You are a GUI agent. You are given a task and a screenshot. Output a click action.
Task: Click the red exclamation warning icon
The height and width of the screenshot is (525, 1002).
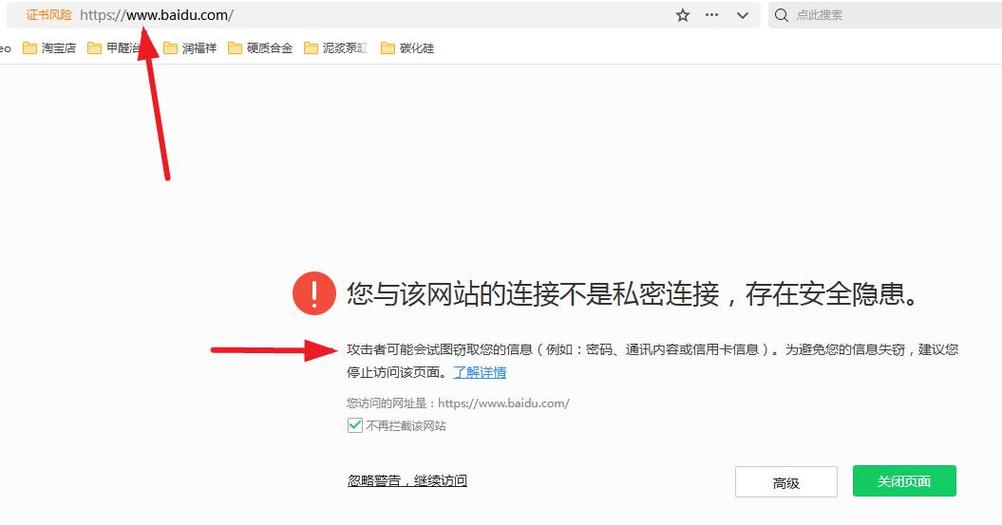[x=314, y=293]
